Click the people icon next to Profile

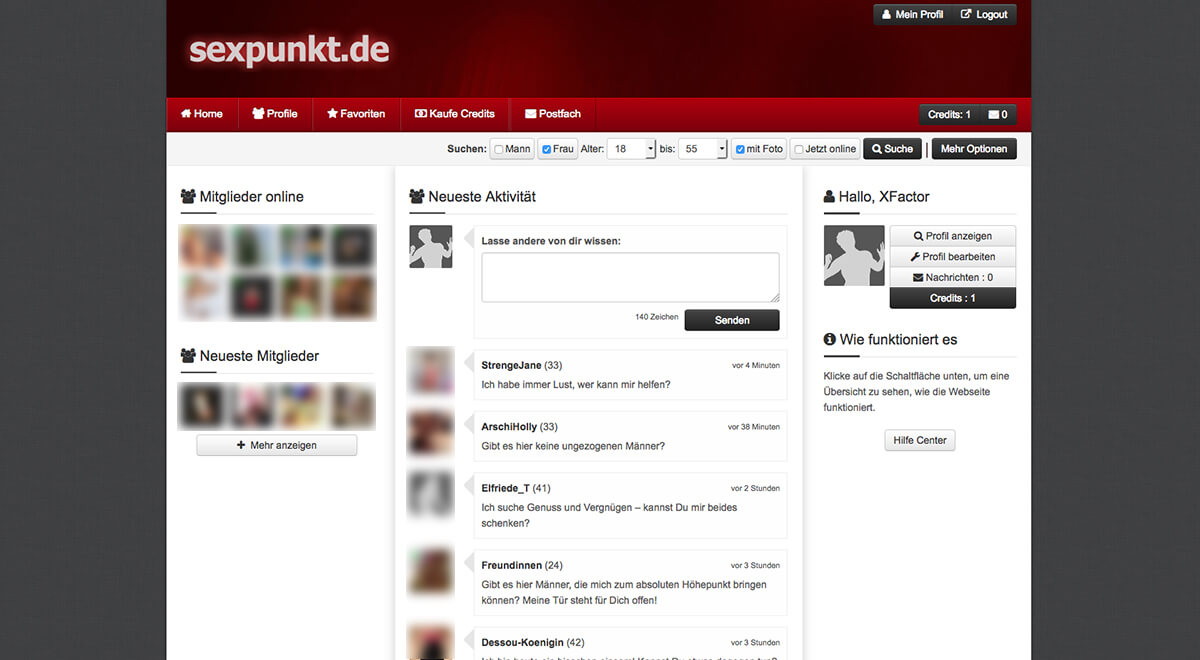point(258,114)
